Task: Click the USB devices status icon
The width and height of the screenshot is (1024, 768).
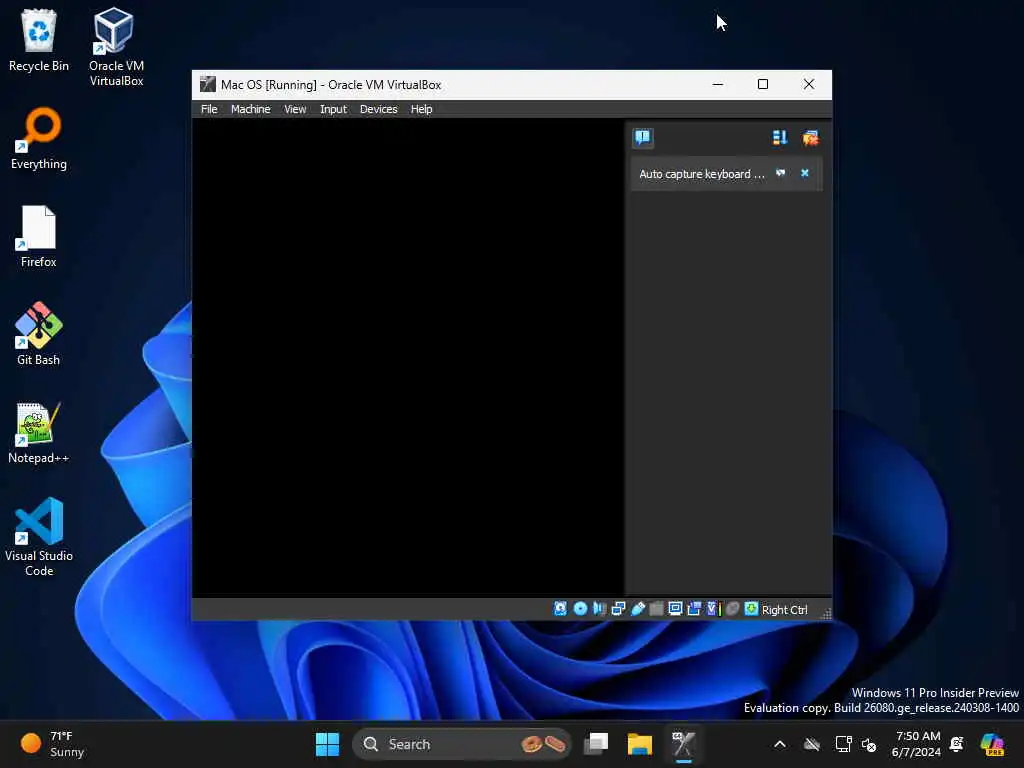Action: point(637,609)
